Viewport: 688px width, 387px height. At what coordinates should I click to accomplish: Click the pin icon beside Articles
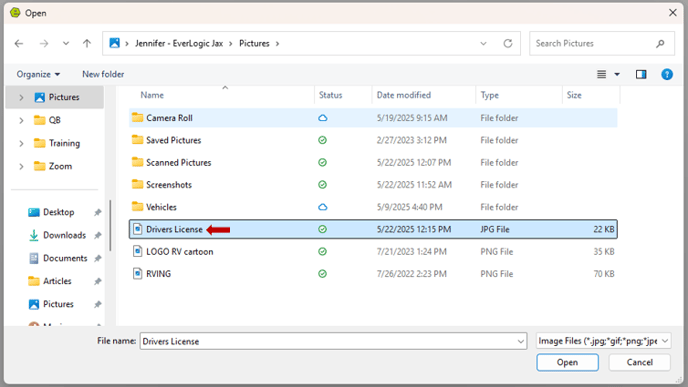[x=97, y=281]
